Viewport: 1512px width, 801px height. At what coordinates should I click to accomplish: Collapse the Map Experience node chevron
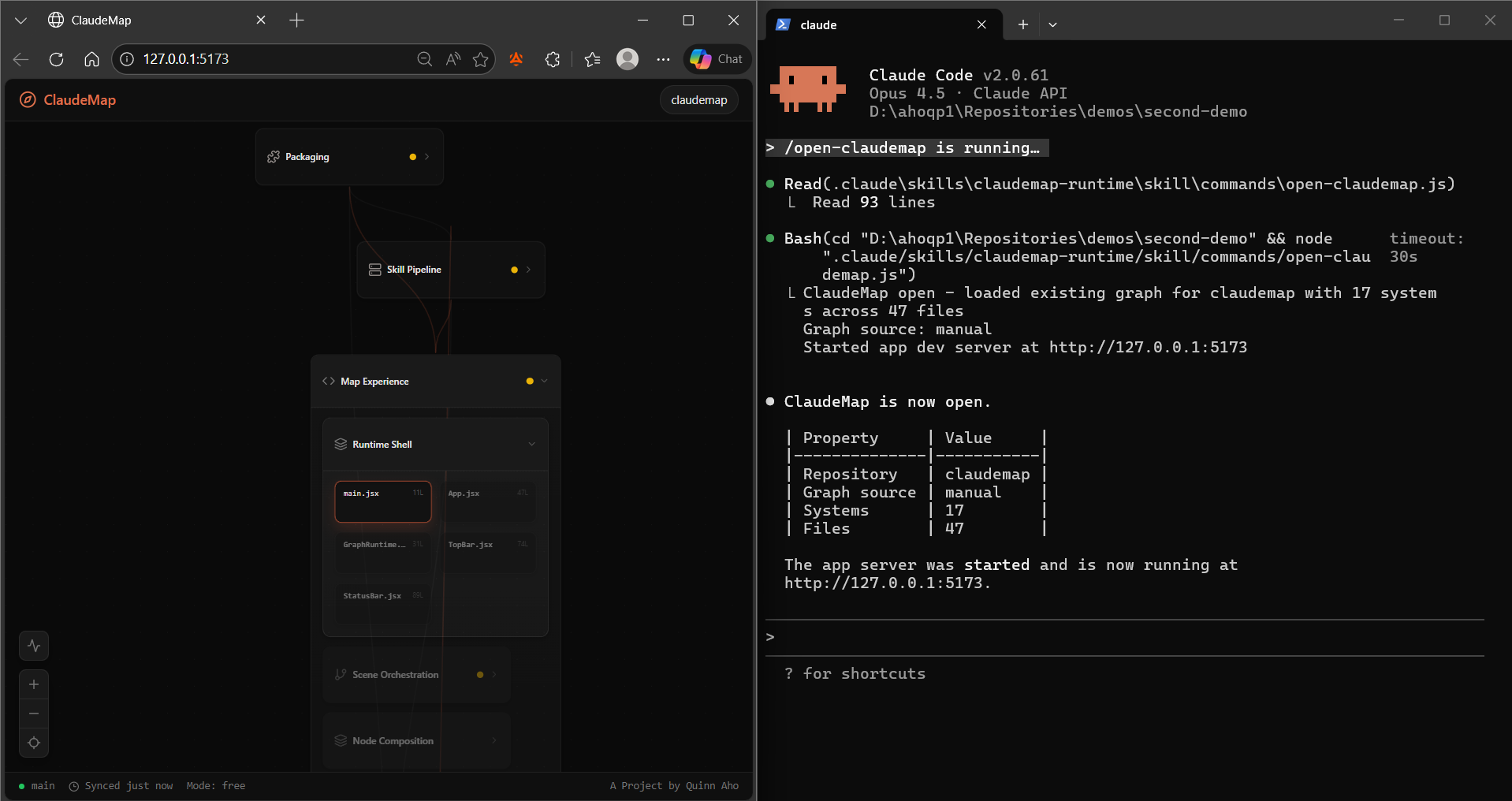point(544,381)
